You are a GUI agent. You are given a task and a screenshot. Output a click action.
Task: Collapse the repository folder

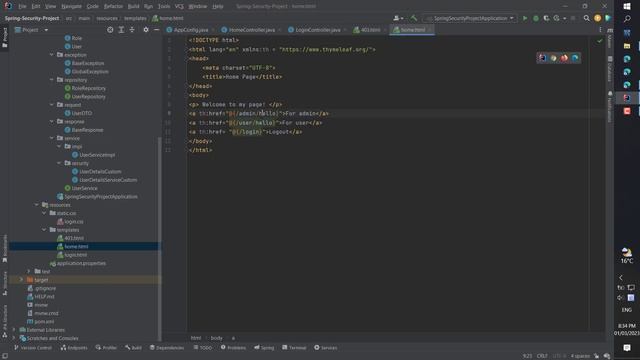51,80
